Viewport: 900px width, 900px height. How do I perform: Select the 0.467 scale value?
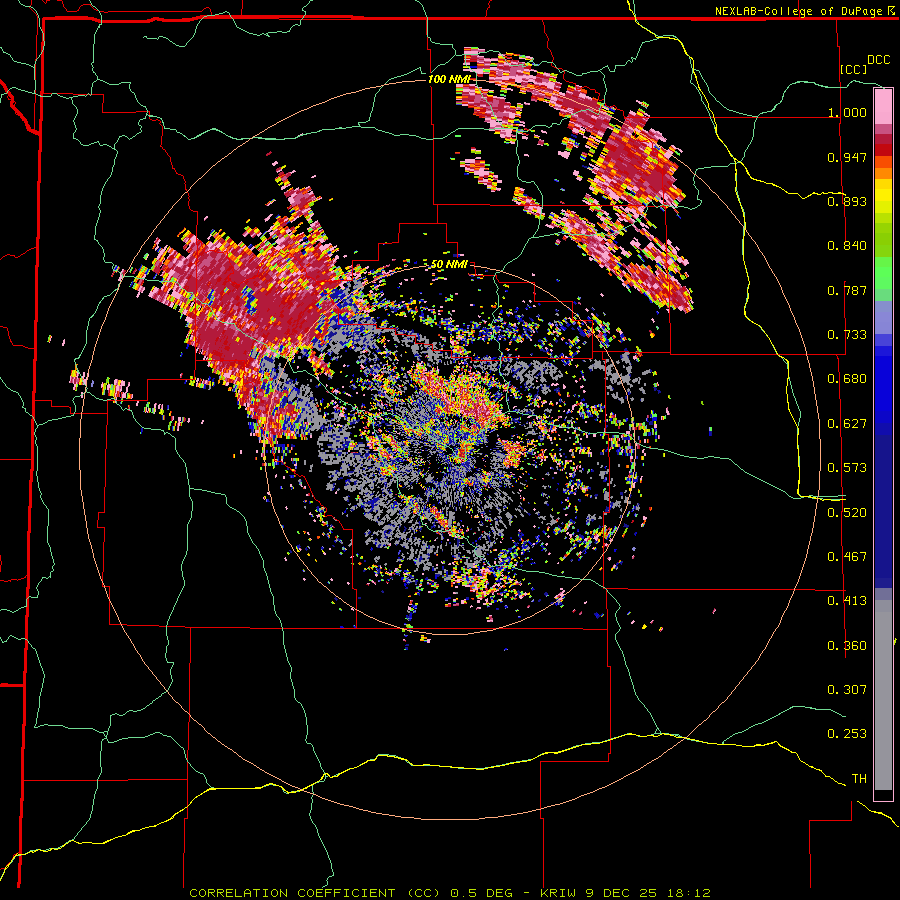click(847, 557)
